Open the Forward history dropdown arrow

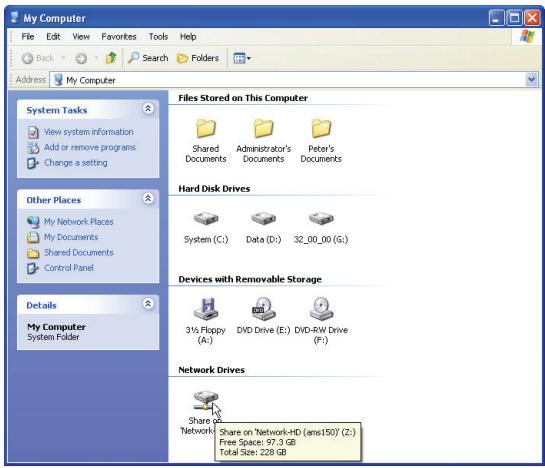click(x=96, y=58)
